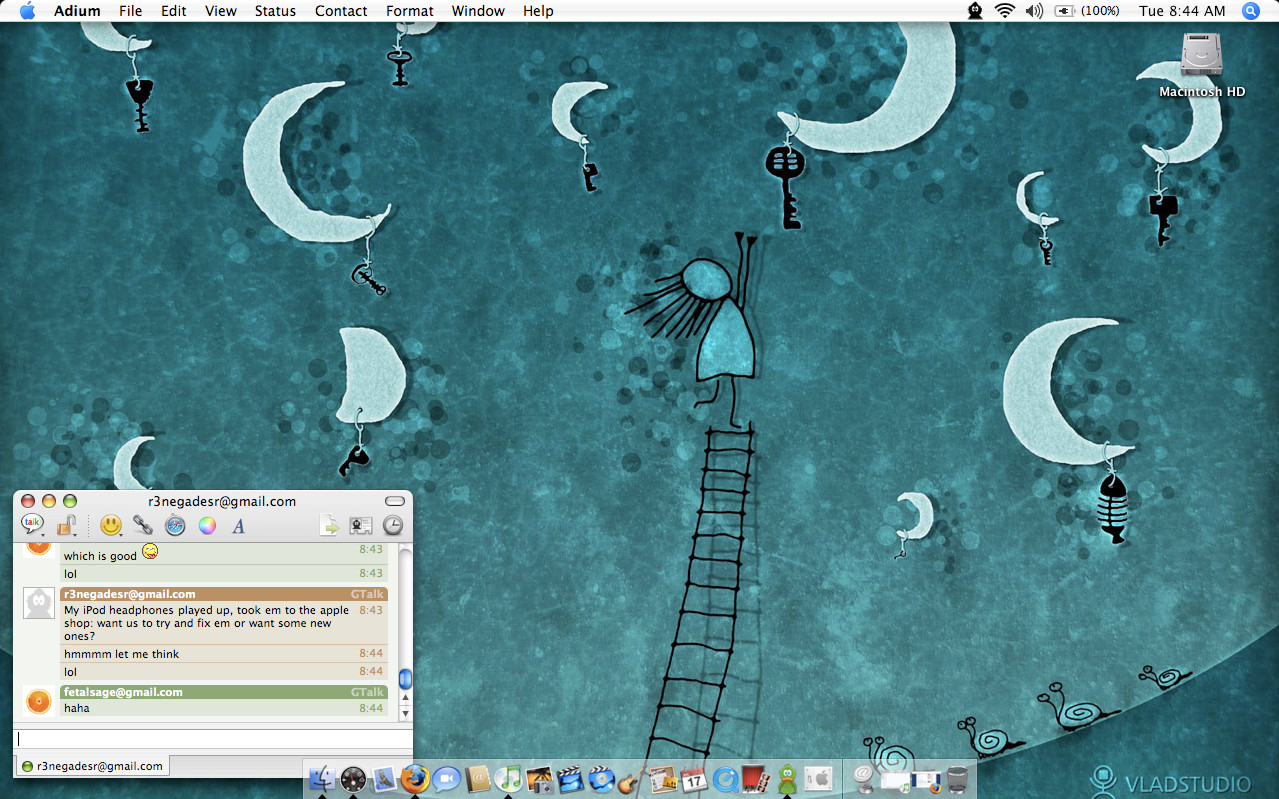Open the File menu
The image size is (1279, 799).
click(130, 11)
